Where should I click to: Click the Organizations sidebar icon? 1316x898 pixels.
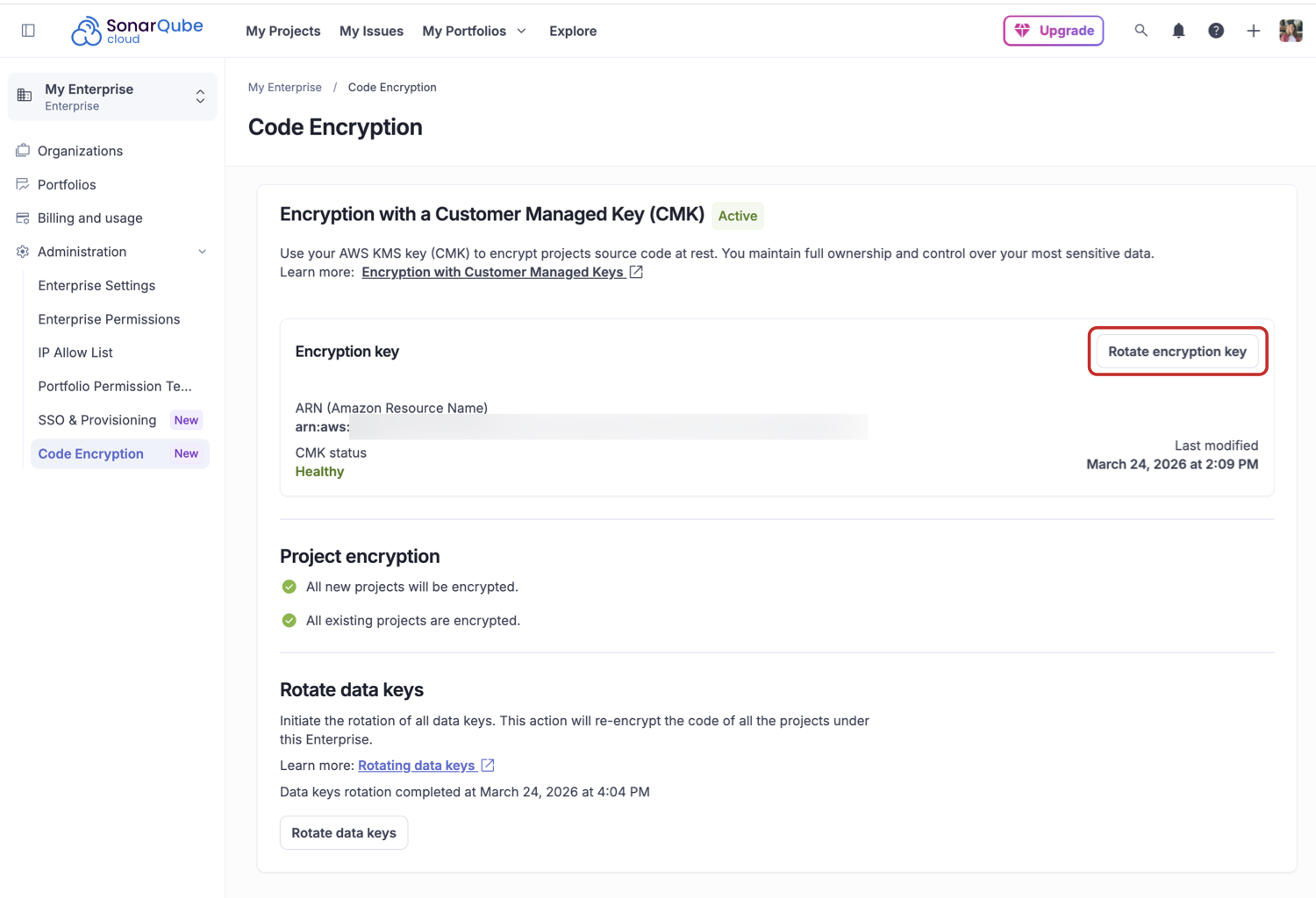(x=23, y=151)
